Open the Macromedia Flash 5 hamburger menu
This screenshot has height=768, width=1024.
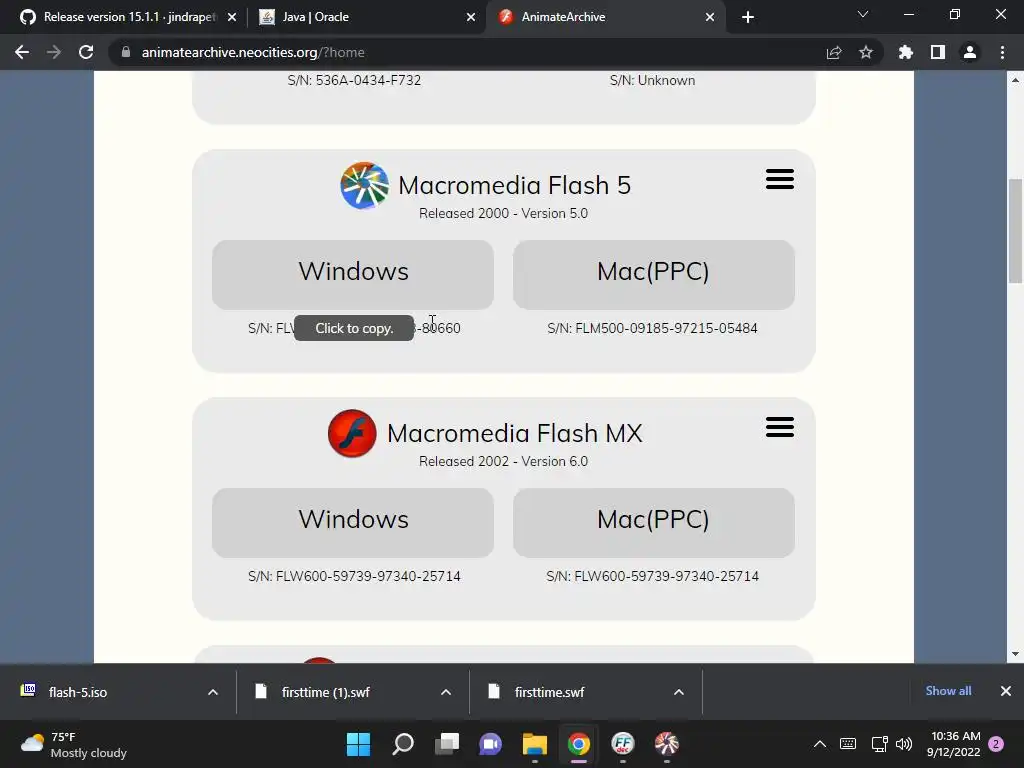(780, 179)
